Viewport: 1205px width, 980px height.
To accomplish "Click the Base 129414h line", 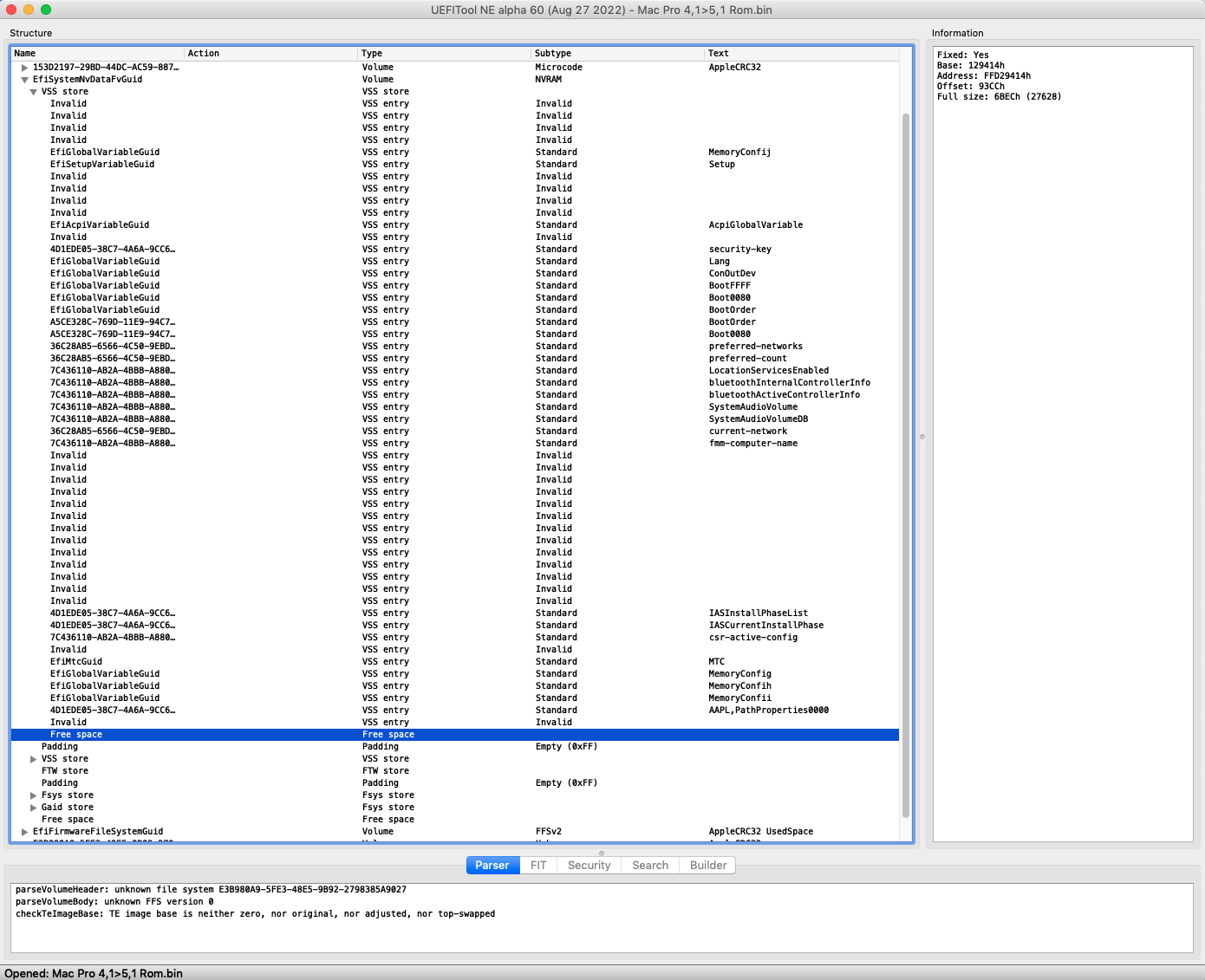I will point(970,66).
